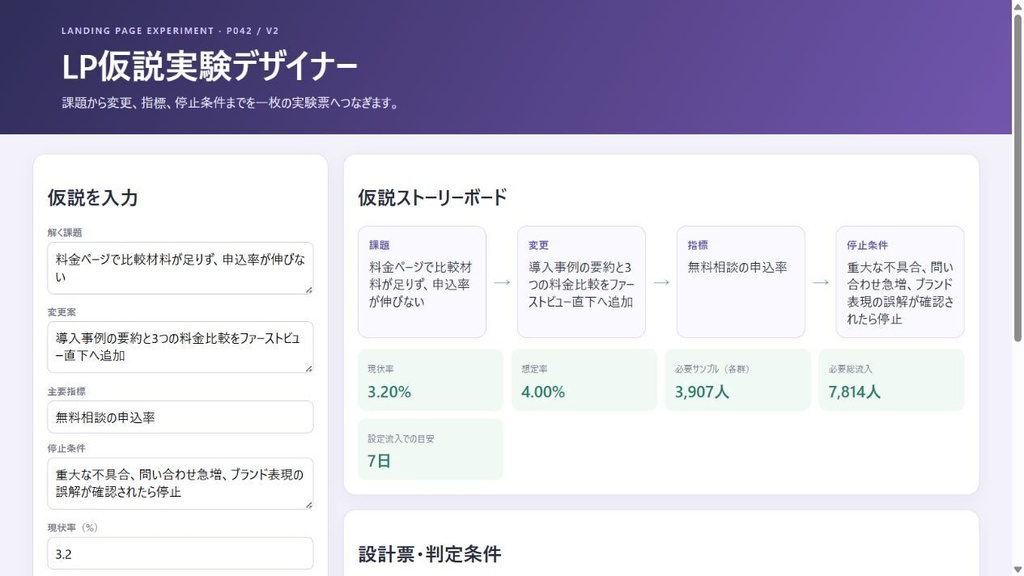Click the 想定率 4.00% stat tile

(x=584, y=380)
